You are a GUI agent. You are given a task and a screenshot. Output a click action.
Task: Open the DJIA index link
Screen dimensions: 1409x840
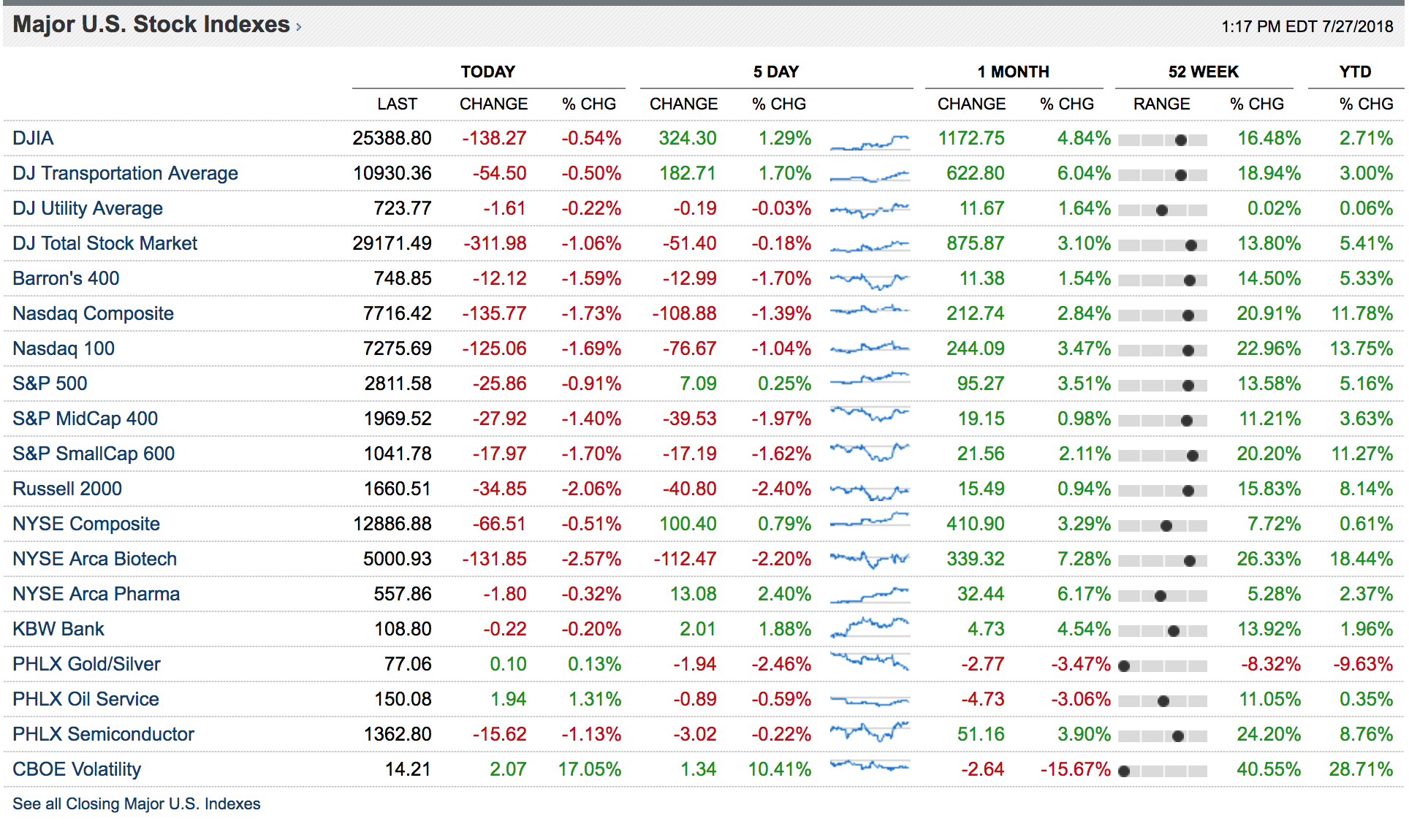pyautogui.click(x=33, y=138)
